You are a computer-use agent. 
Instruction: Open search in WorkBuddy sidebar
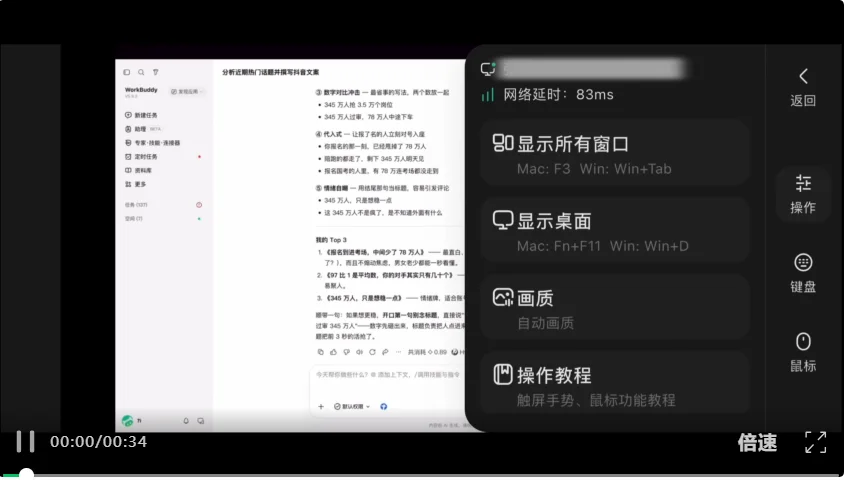pyautogui.click(x=141, y=72)
